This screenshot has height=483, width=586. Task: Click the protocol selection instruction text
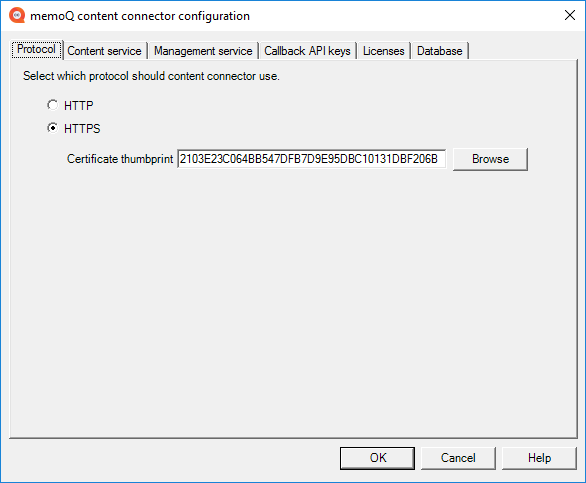pyautogui.click(x=151, y=76)
